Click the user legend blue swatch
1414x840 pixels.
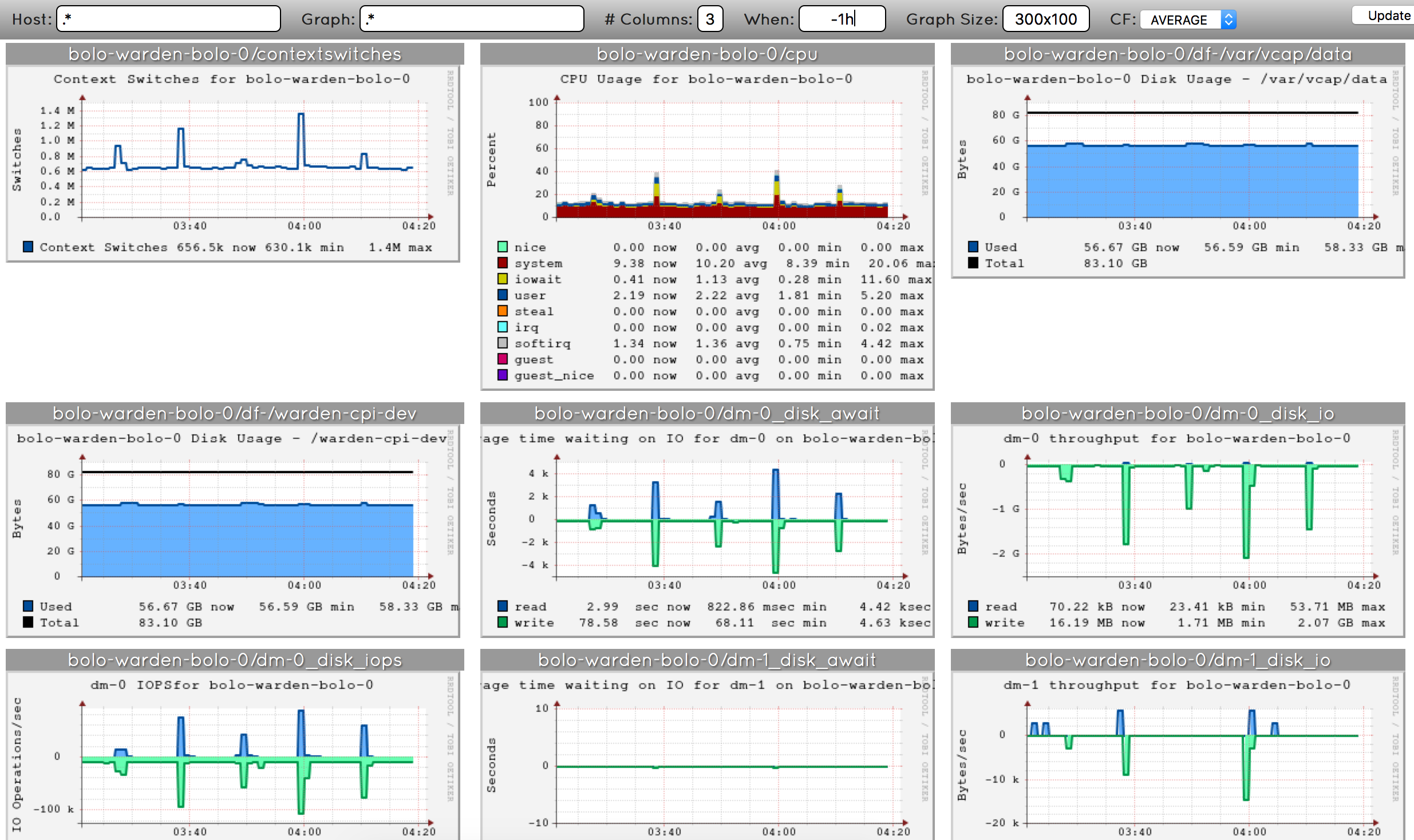[x=503, y=295]
